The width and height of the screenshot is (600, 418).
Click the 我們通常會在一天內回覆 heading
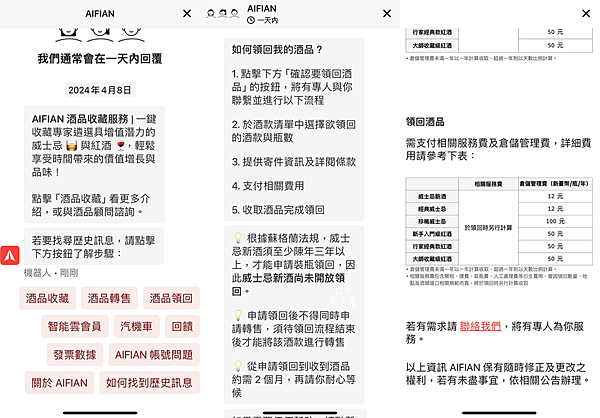pyautogui.click(x=100, y=59)
